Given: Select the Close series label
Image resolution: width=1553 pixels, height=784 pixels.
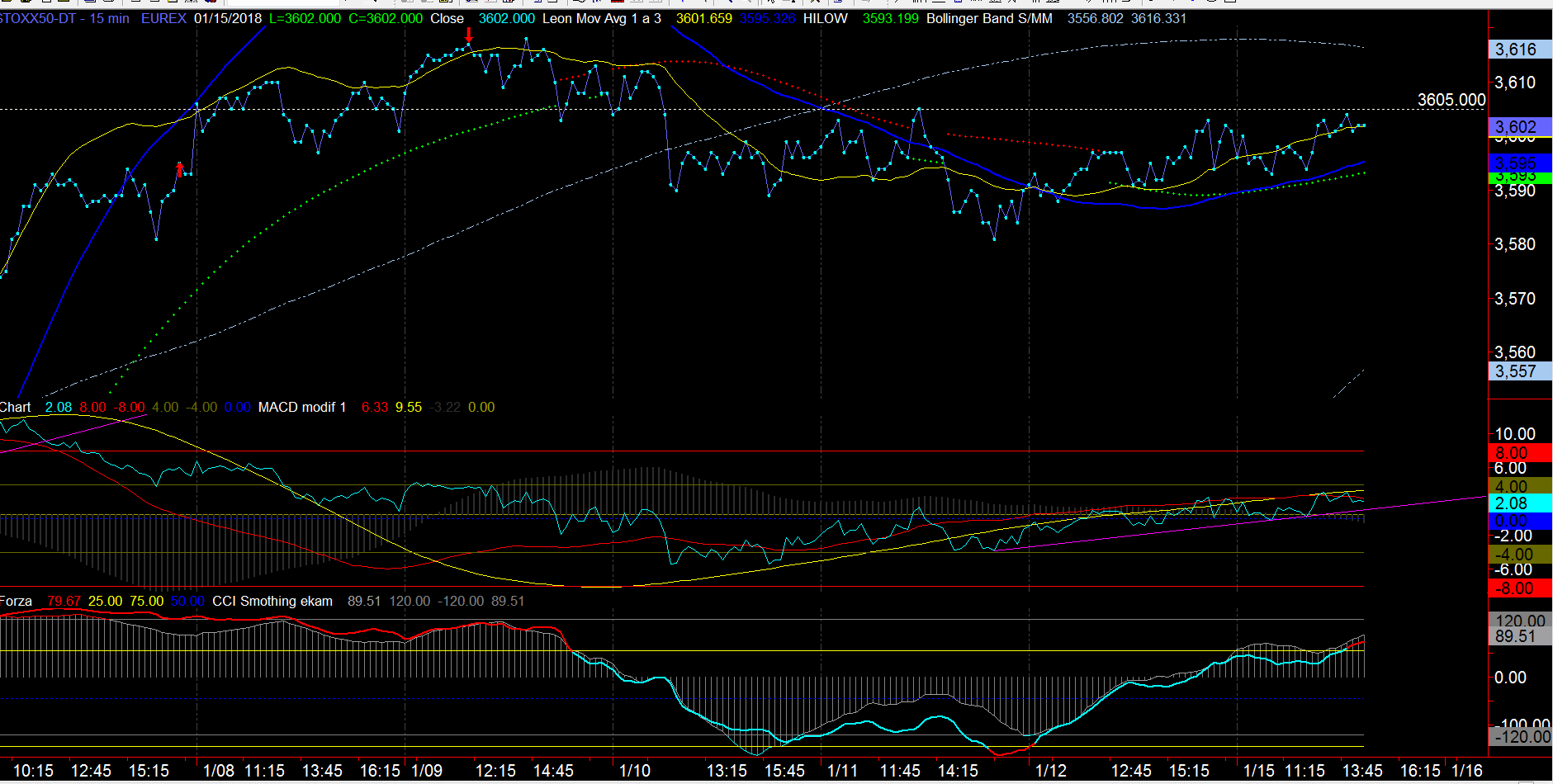Looking at the screenshot, I should click(447, 18).
